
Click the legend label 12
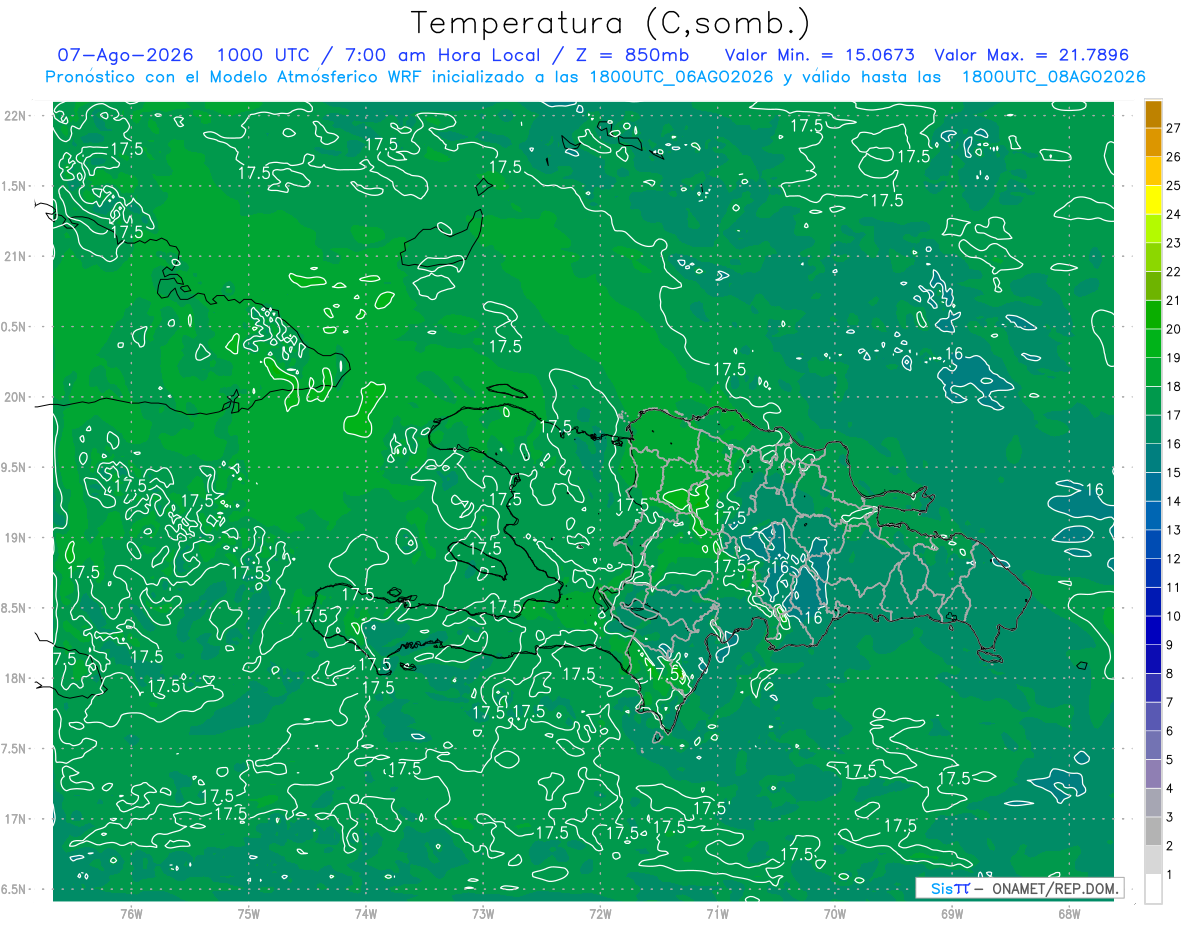click(x=1173, y=559)
